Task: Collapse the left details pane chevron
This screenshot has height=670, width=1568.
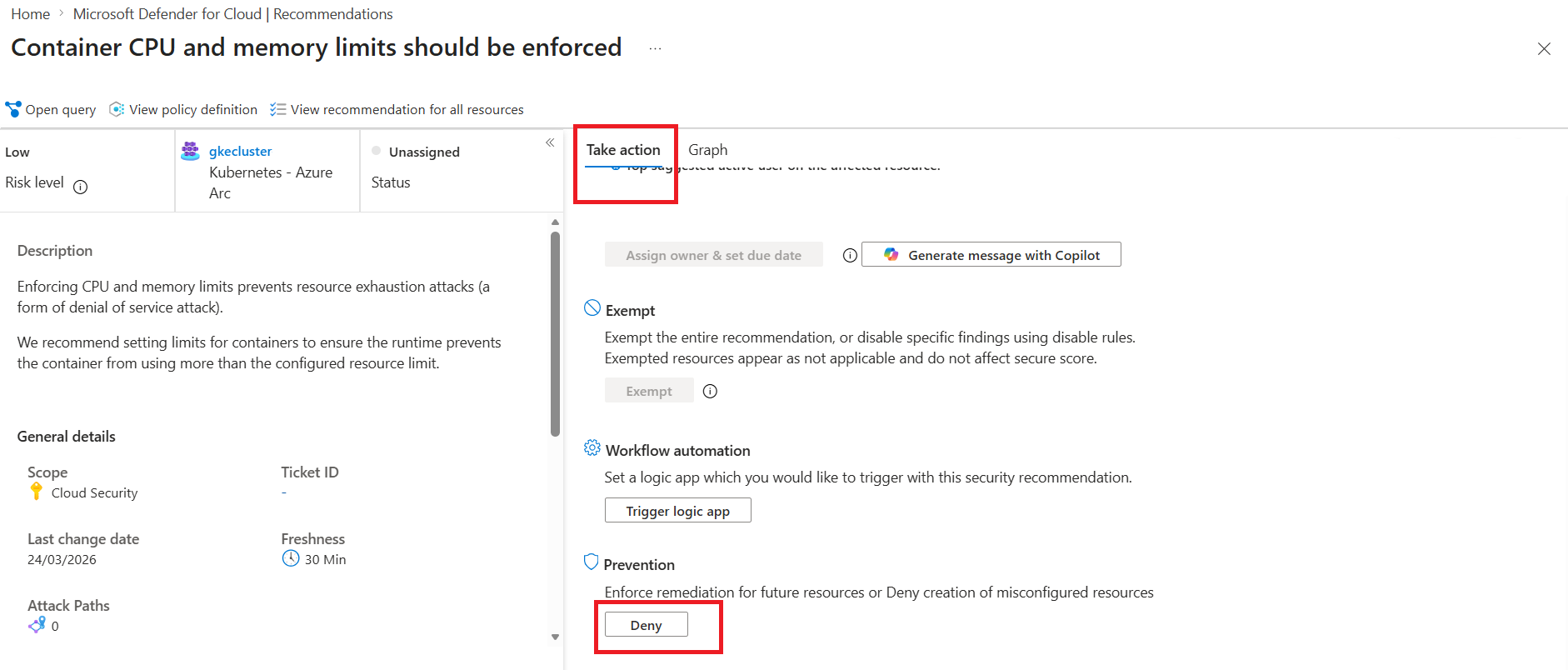Action: [550, 142]
